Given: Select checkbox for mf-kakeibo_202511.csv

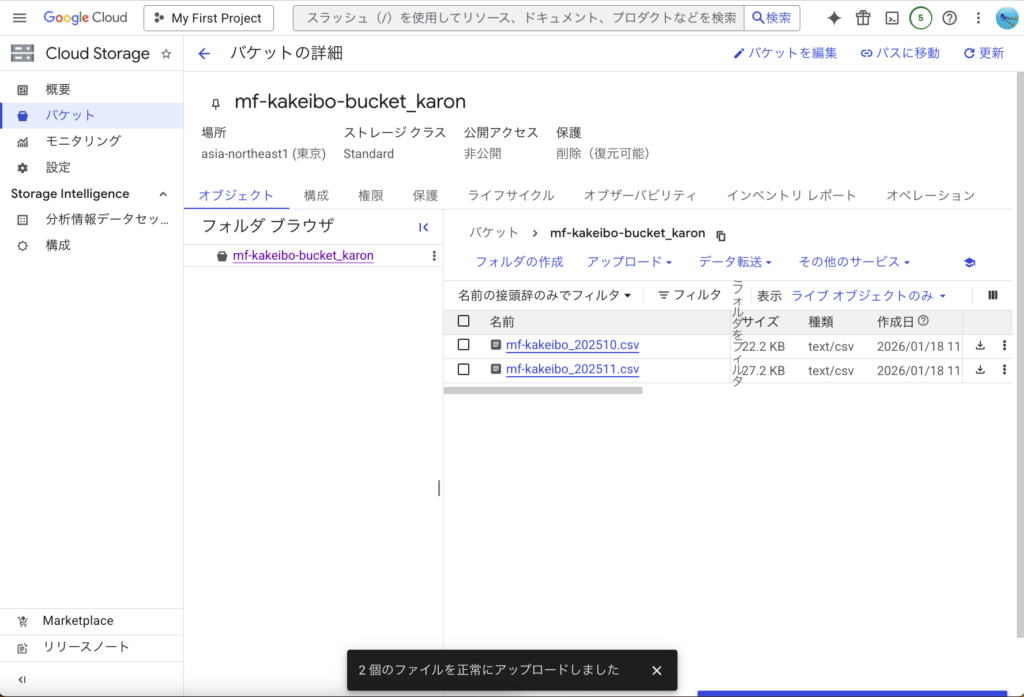Looking at the screenshot, I should coord(463,369).
